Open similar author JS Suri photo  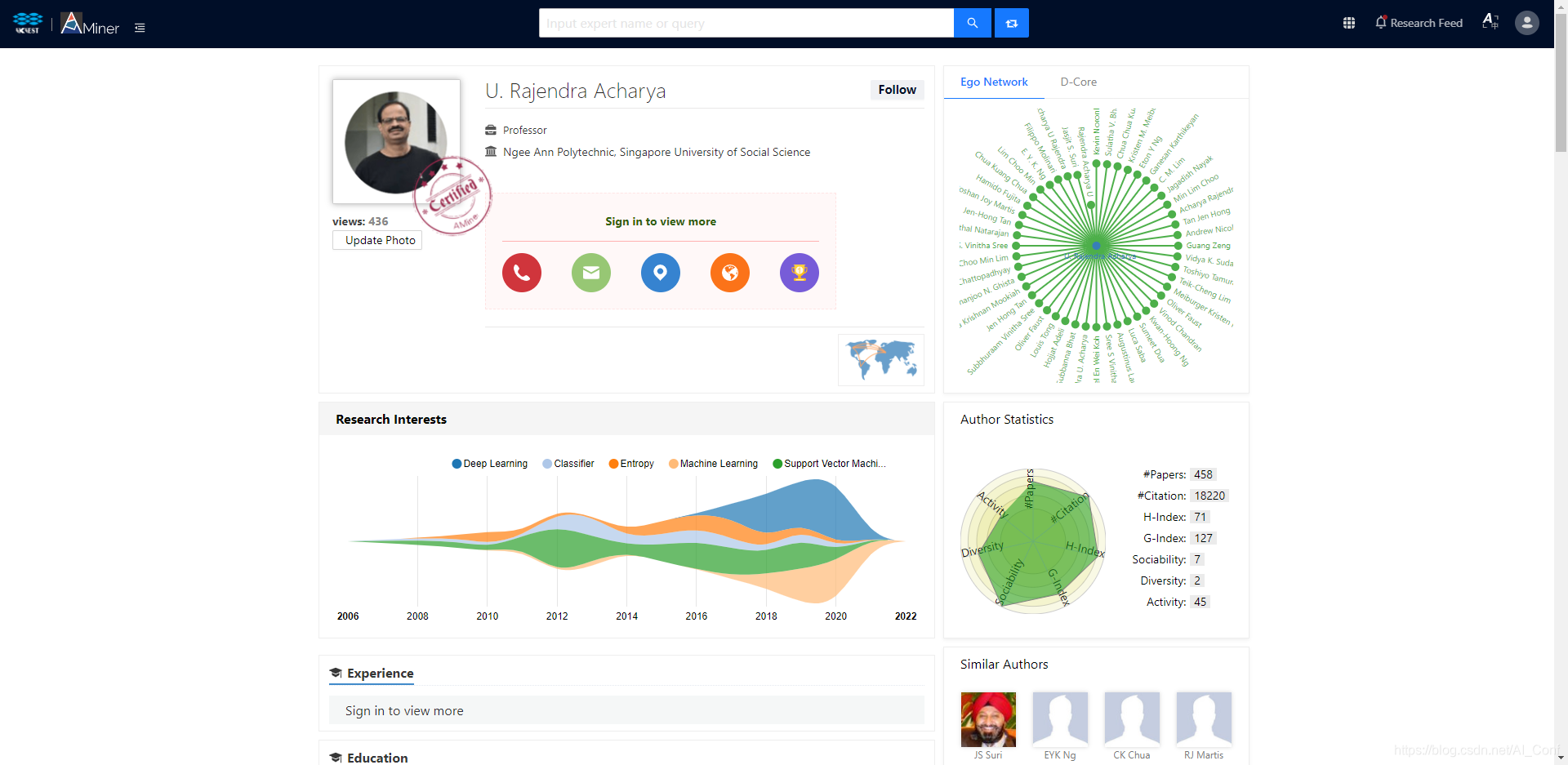[988, 719]
